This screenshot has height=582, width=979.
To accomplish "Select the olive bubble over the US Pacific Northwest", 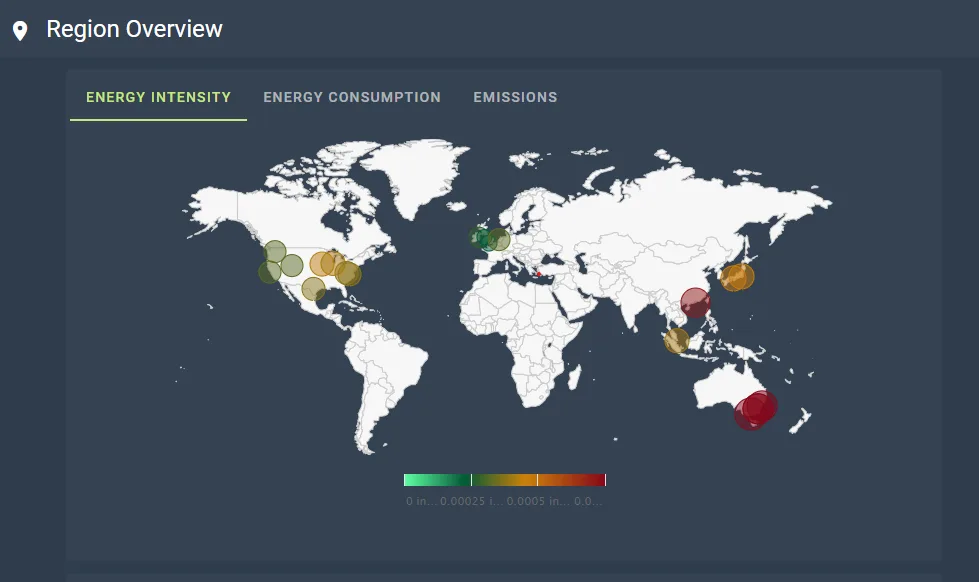I will [x=275, y=252].
